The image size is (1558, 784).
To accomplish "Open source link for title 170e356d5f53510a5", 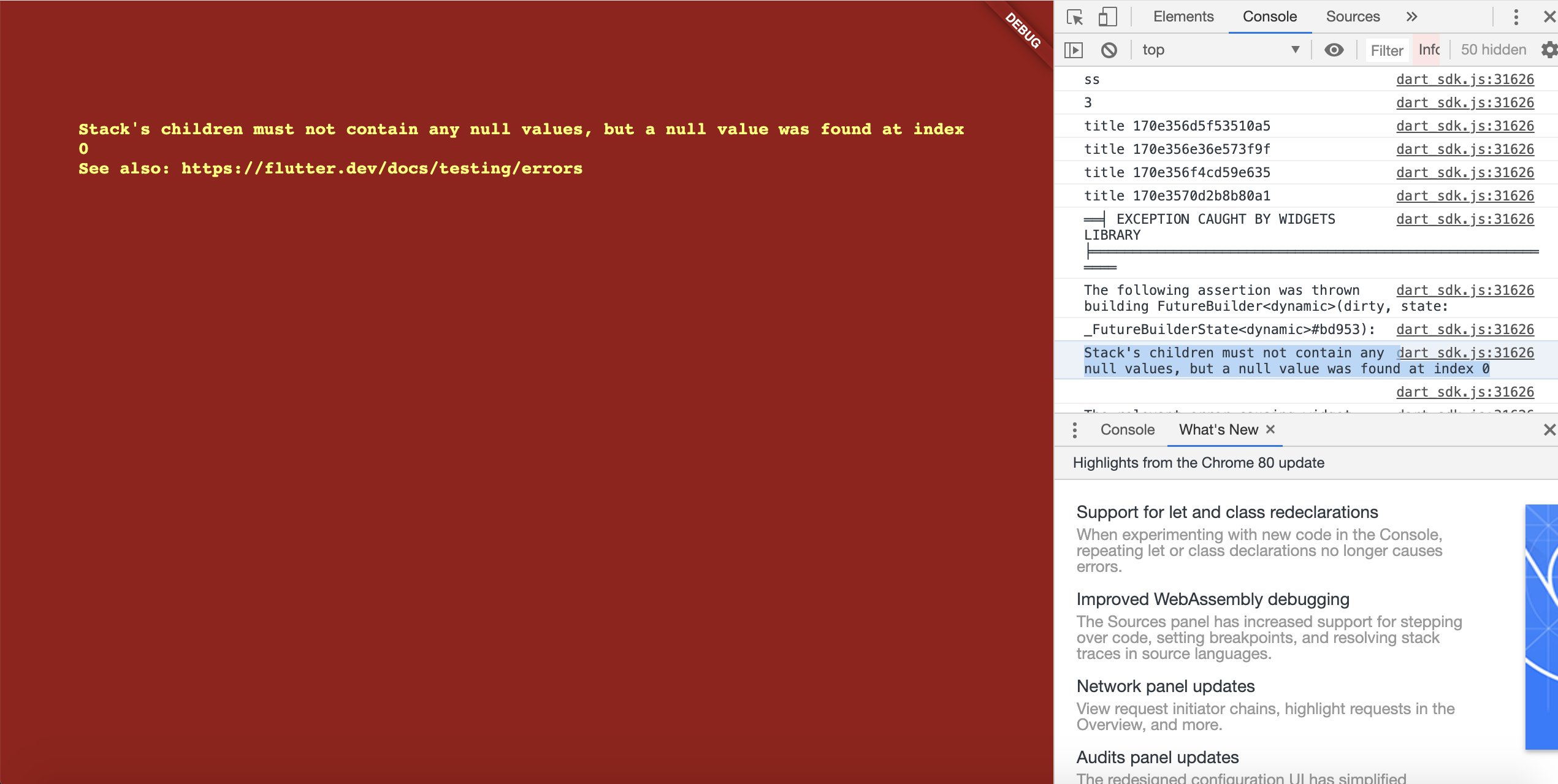I will [x=1465, y=126].
